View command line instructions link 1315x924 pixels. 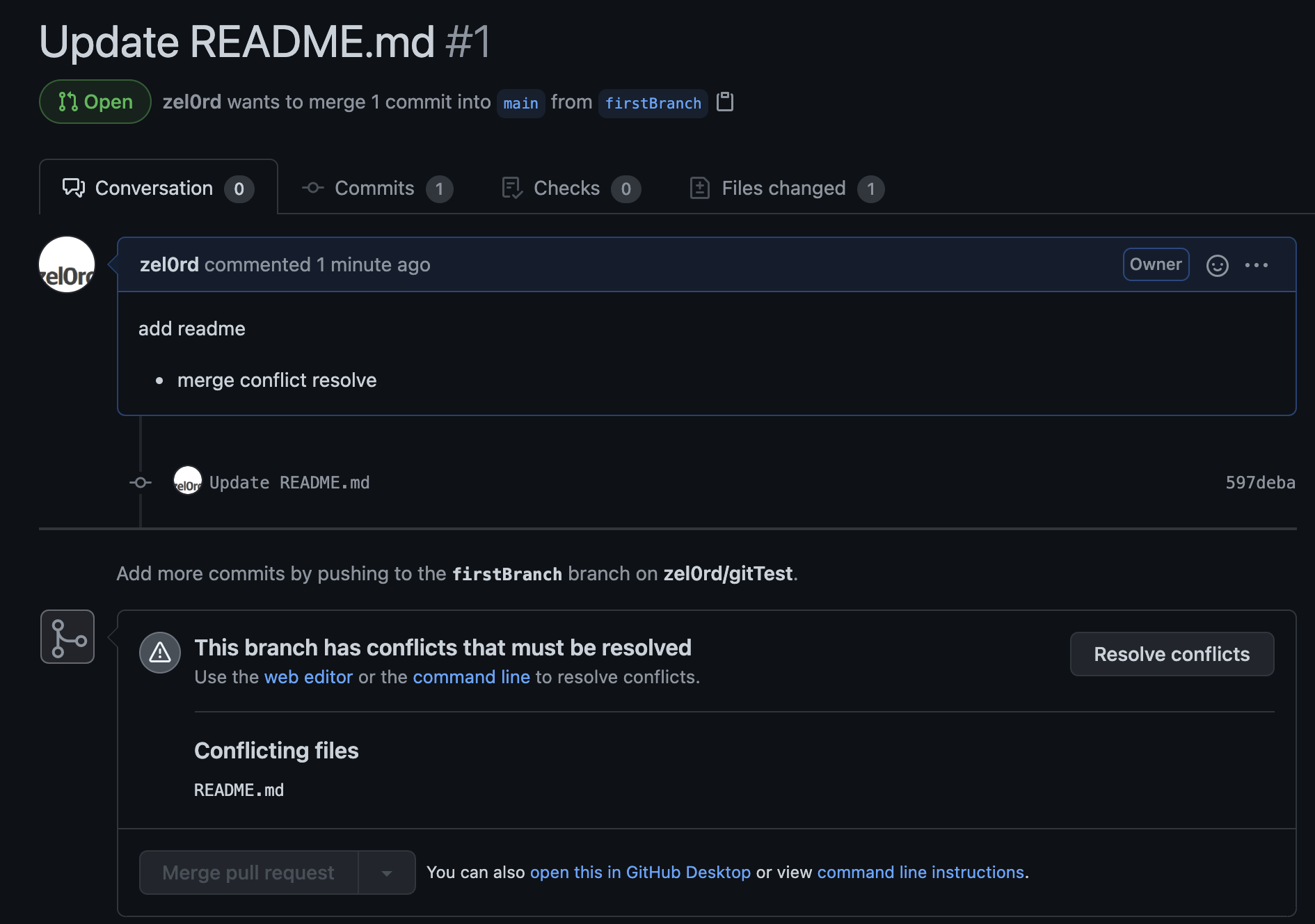921,873
